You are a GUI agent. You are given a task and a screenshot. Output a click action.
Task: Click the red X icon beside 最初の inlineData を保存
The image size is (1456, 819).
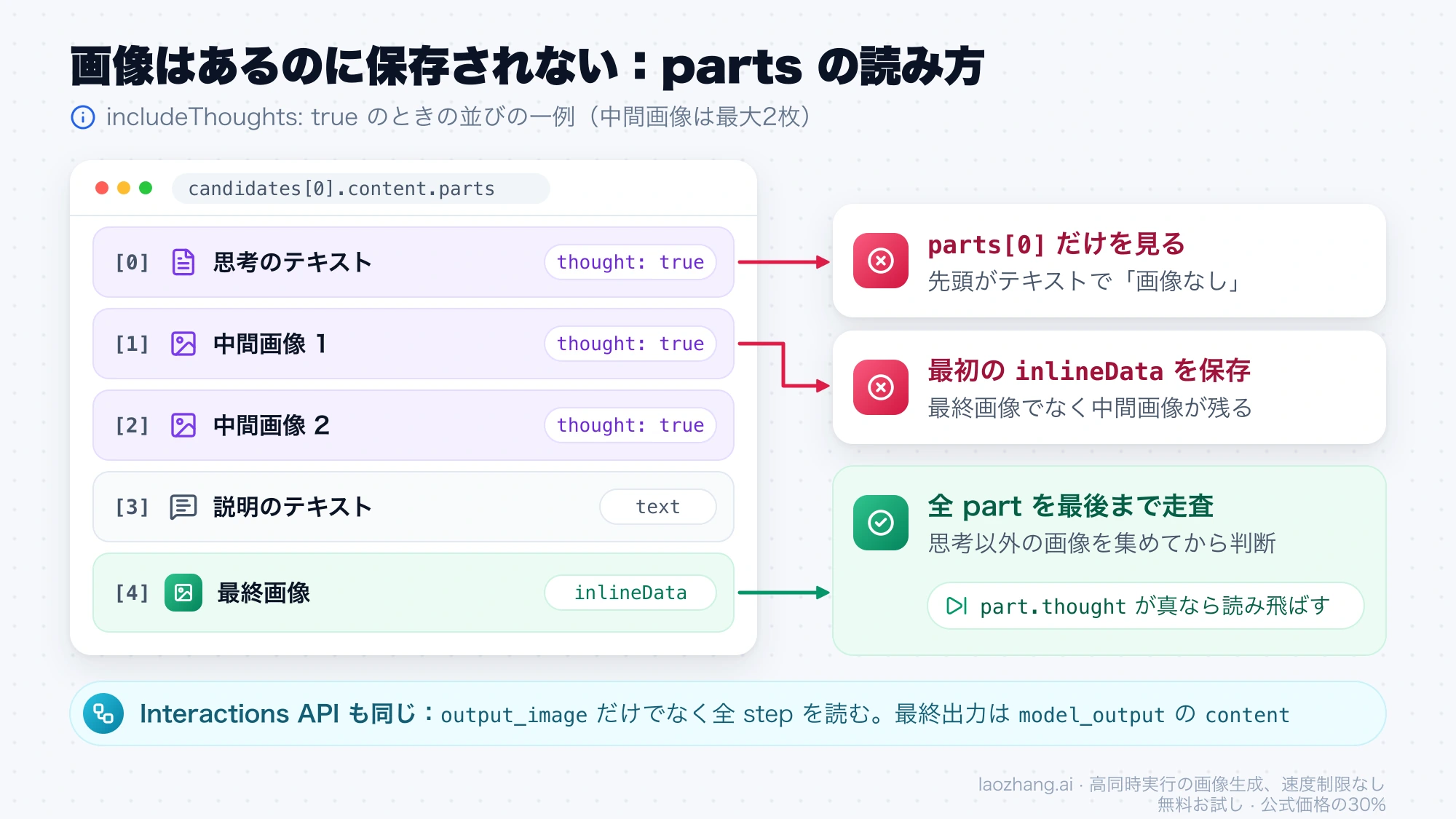tap(881, 387)
